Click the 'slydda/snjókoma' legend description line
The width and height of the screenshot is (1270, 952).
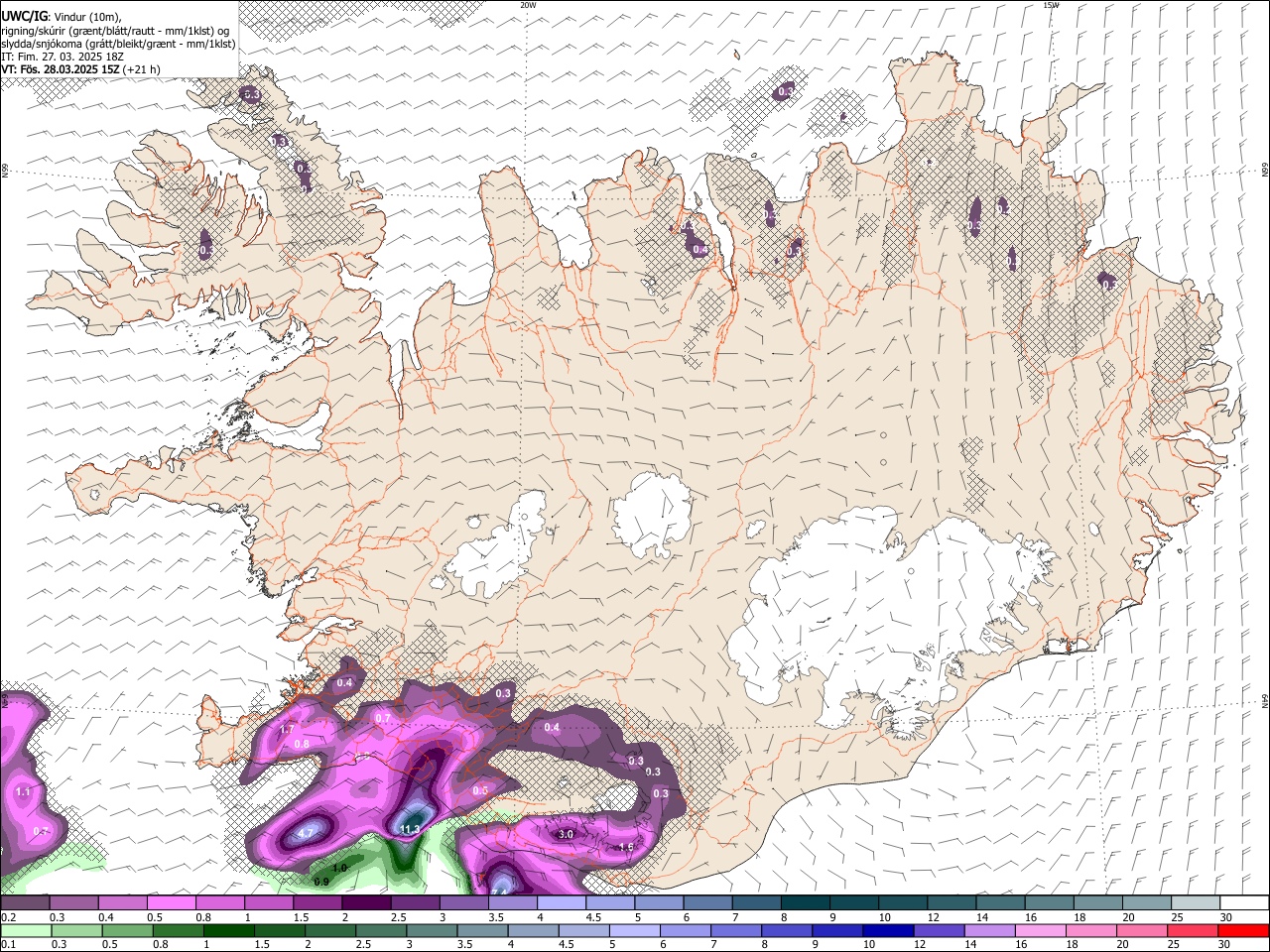tap(118, 43)
